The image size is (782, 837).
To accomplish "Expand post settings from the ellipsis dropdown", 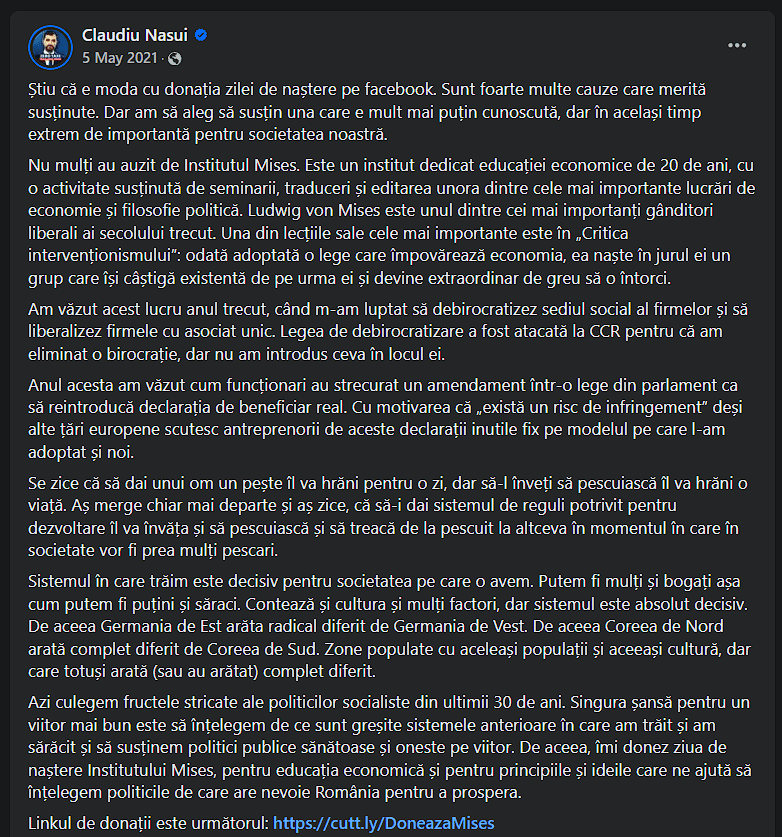I will 737,45.
